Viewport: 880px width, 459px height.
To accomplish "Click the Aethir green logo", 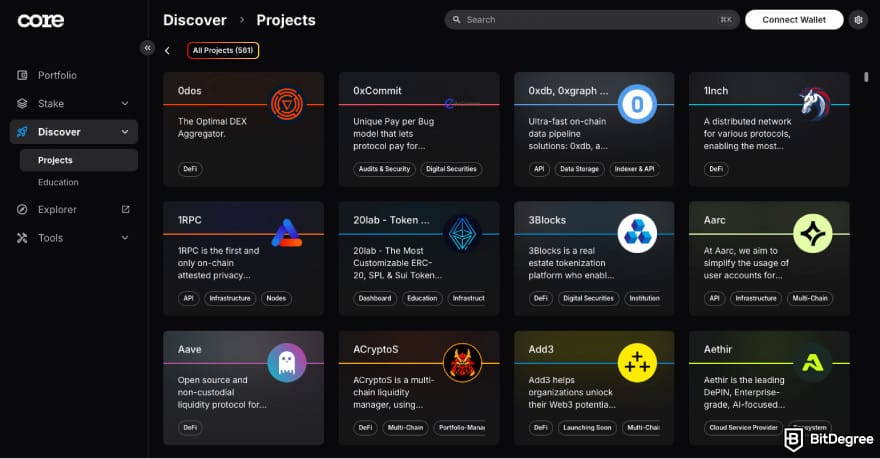I will 812,362.
